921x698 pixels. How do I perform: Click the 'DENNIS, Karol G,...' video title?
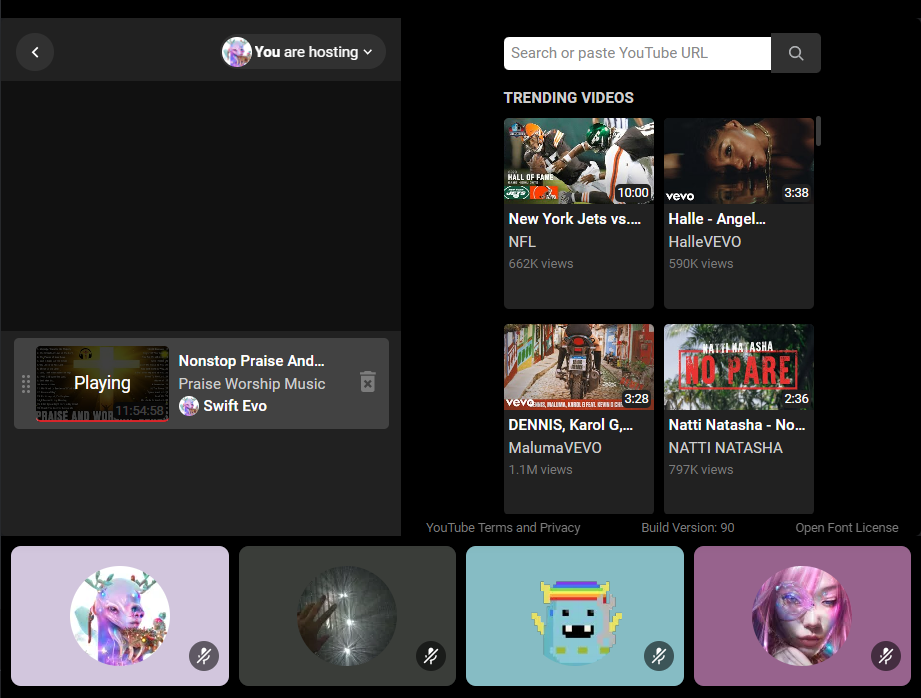[x=570, y=425]
